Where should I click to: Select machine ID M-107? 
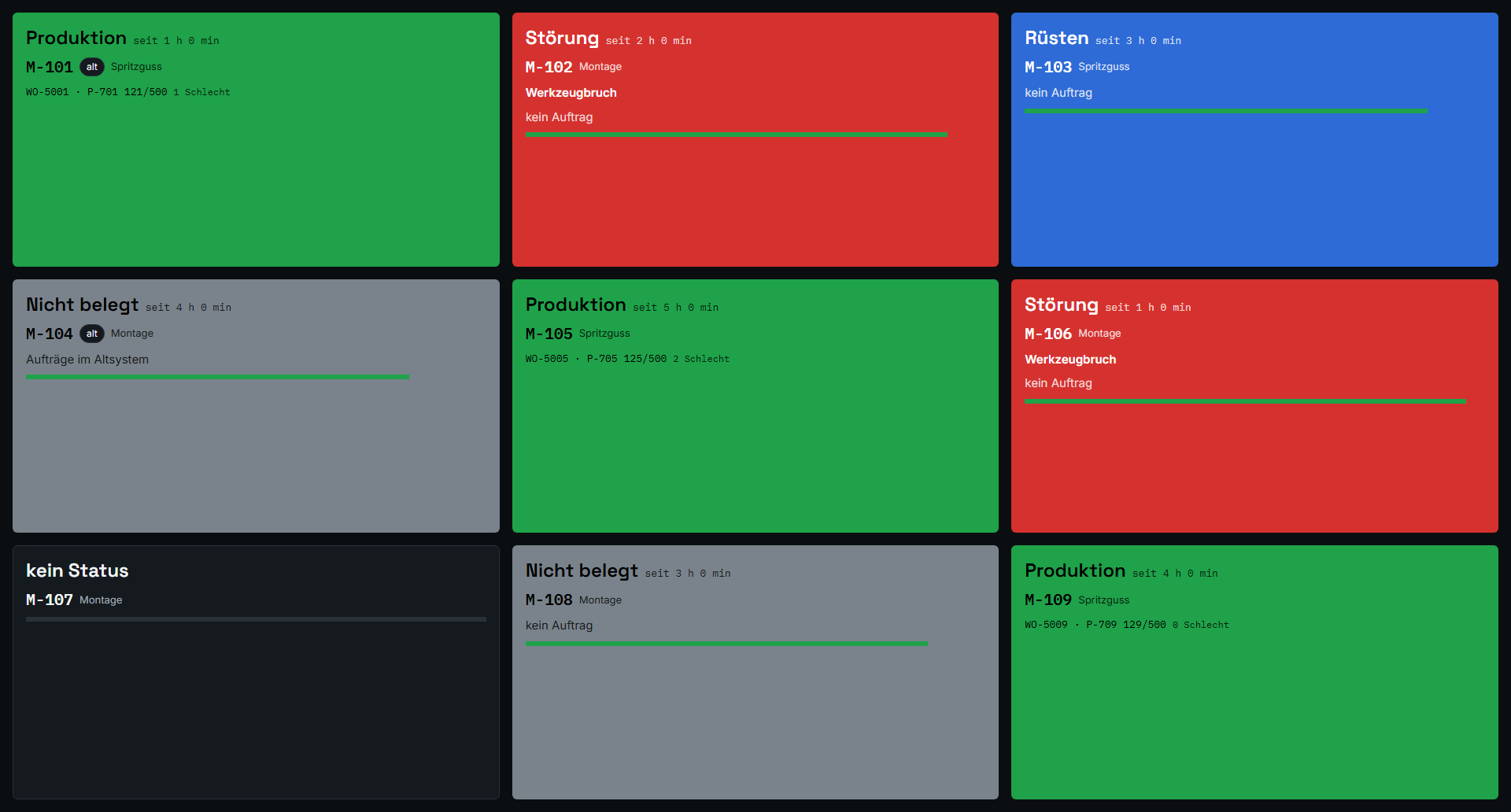[50, 600]
